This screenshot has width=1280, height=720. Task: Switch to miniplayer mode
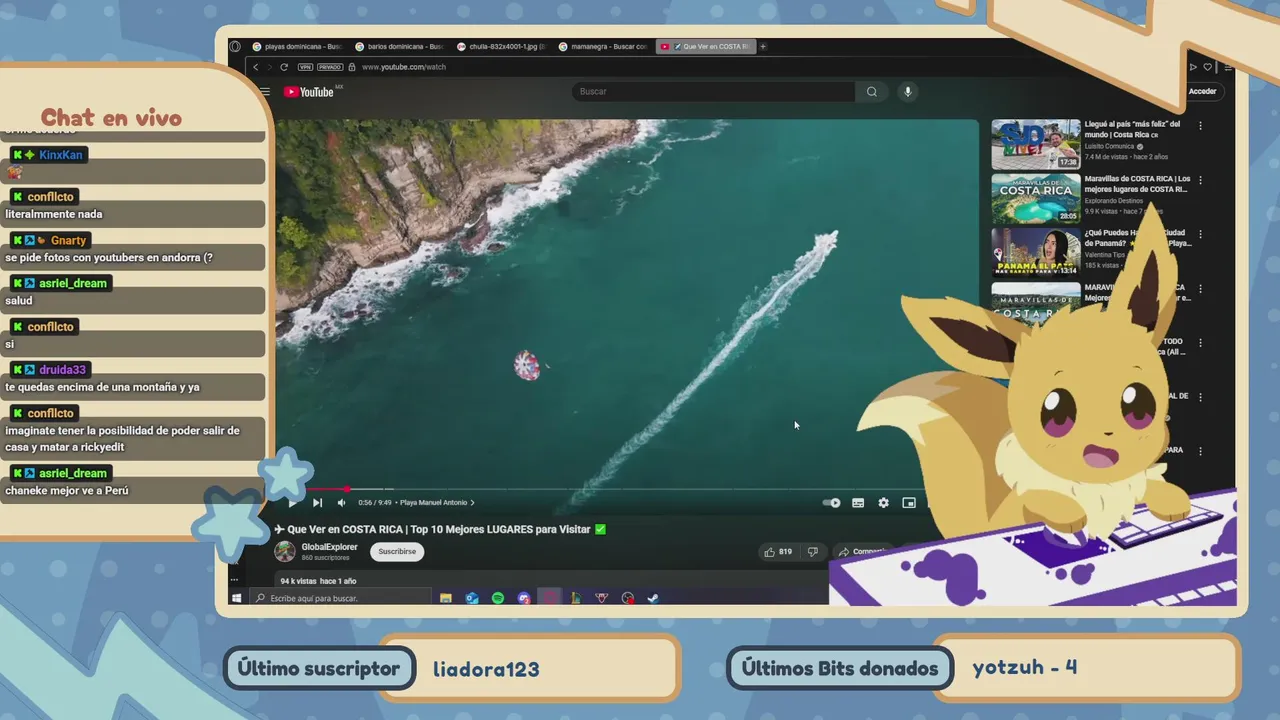pyautogui.click(x=909, y=503)
